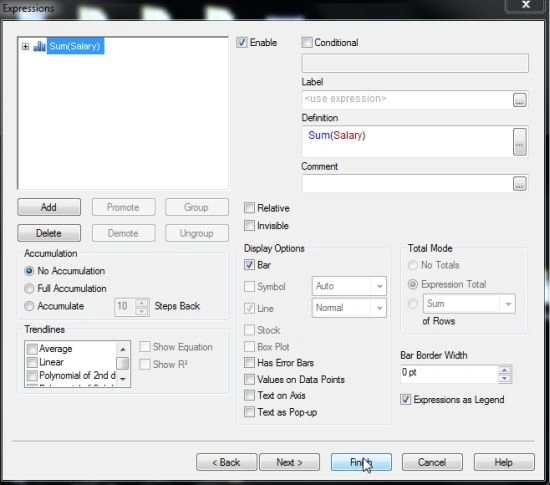The image size is (550, 485).
Task: Click the Finish button
Action: coord(361,462)
